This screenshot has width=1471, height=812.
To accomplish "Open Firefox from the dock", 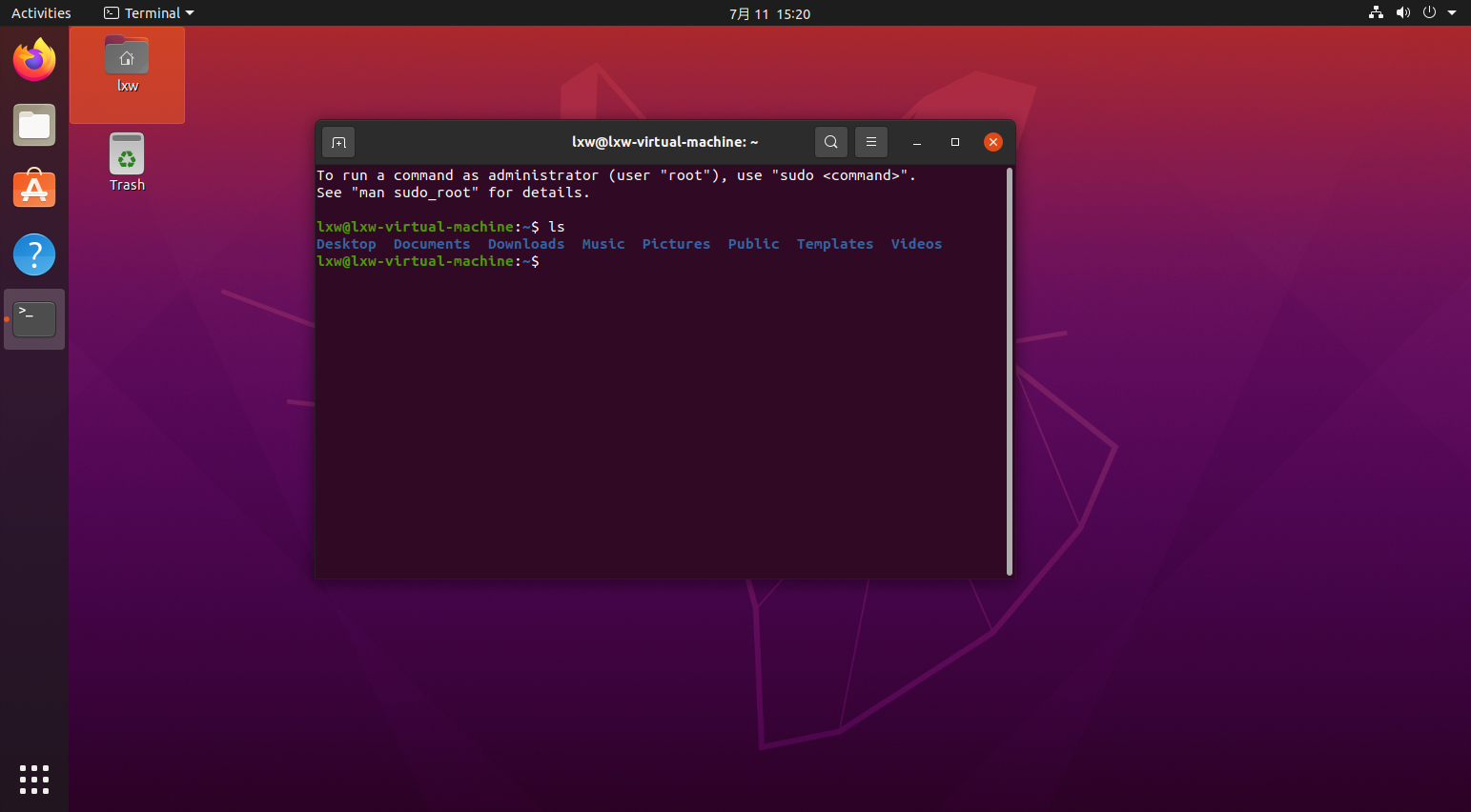I will click(34, 60).
